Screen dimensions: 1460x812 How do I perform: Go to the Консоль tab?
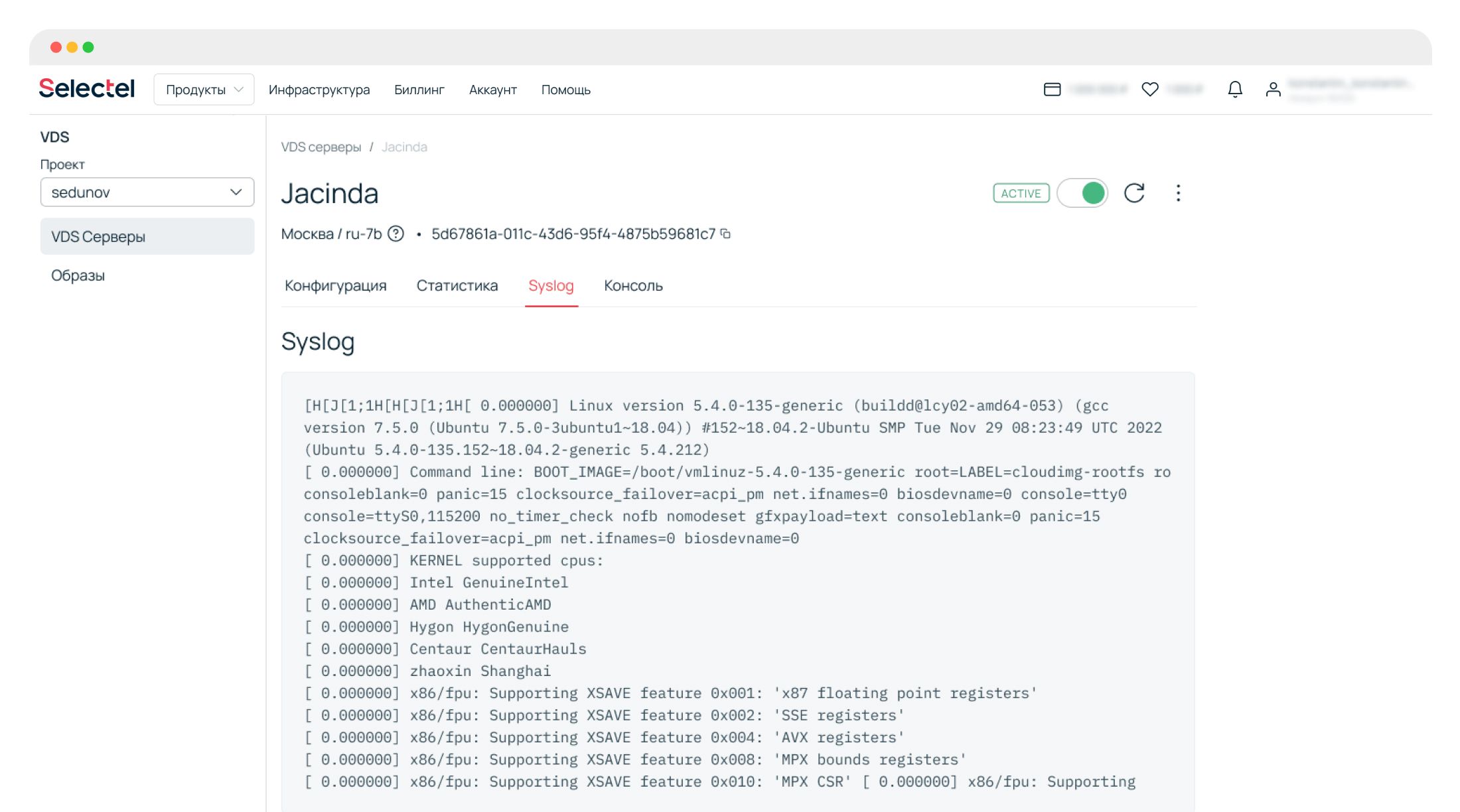(x=633, y=285)
